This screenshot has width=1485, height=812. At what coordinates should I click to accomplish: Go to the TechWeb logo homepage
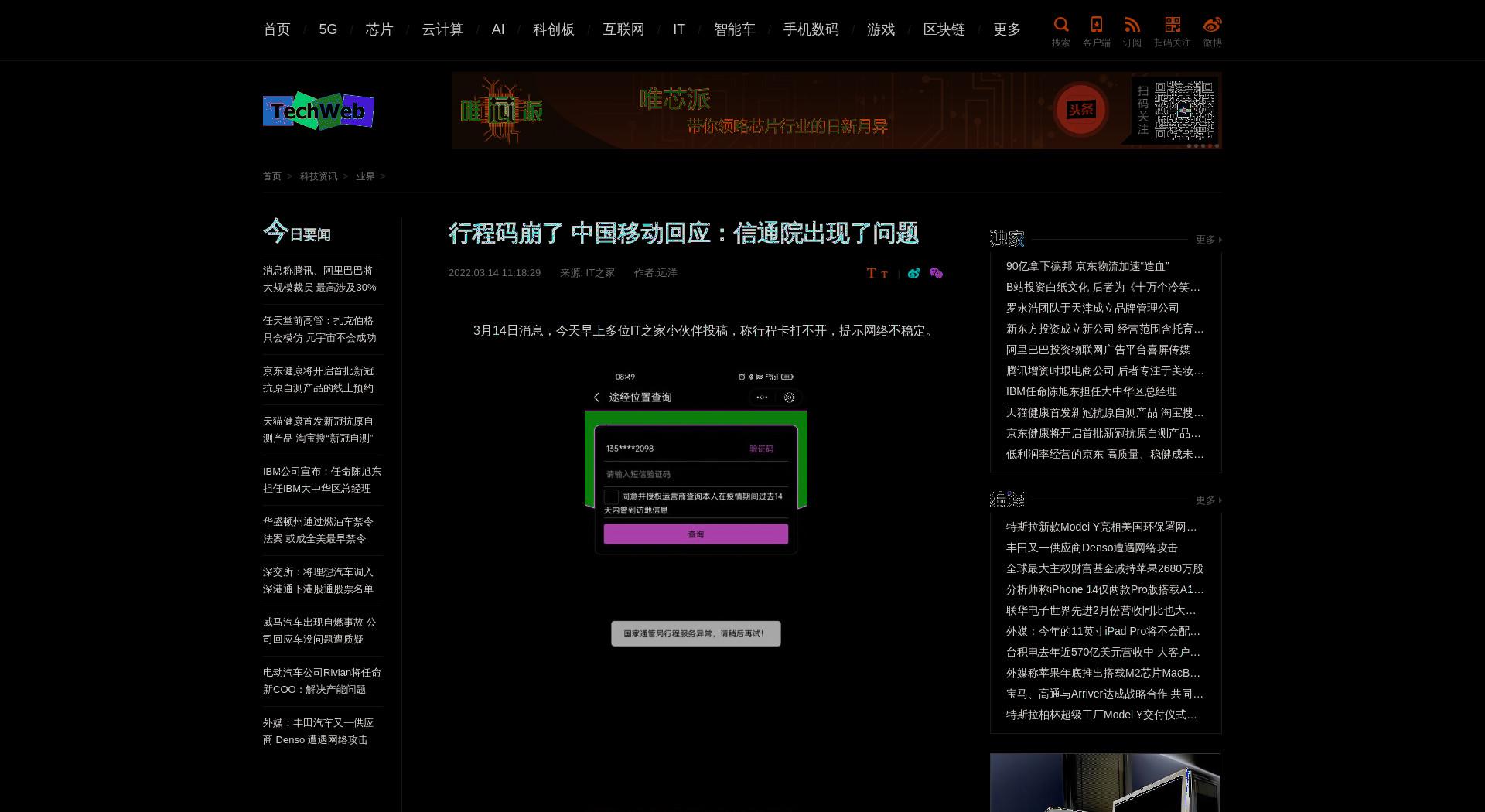point(319,111)
